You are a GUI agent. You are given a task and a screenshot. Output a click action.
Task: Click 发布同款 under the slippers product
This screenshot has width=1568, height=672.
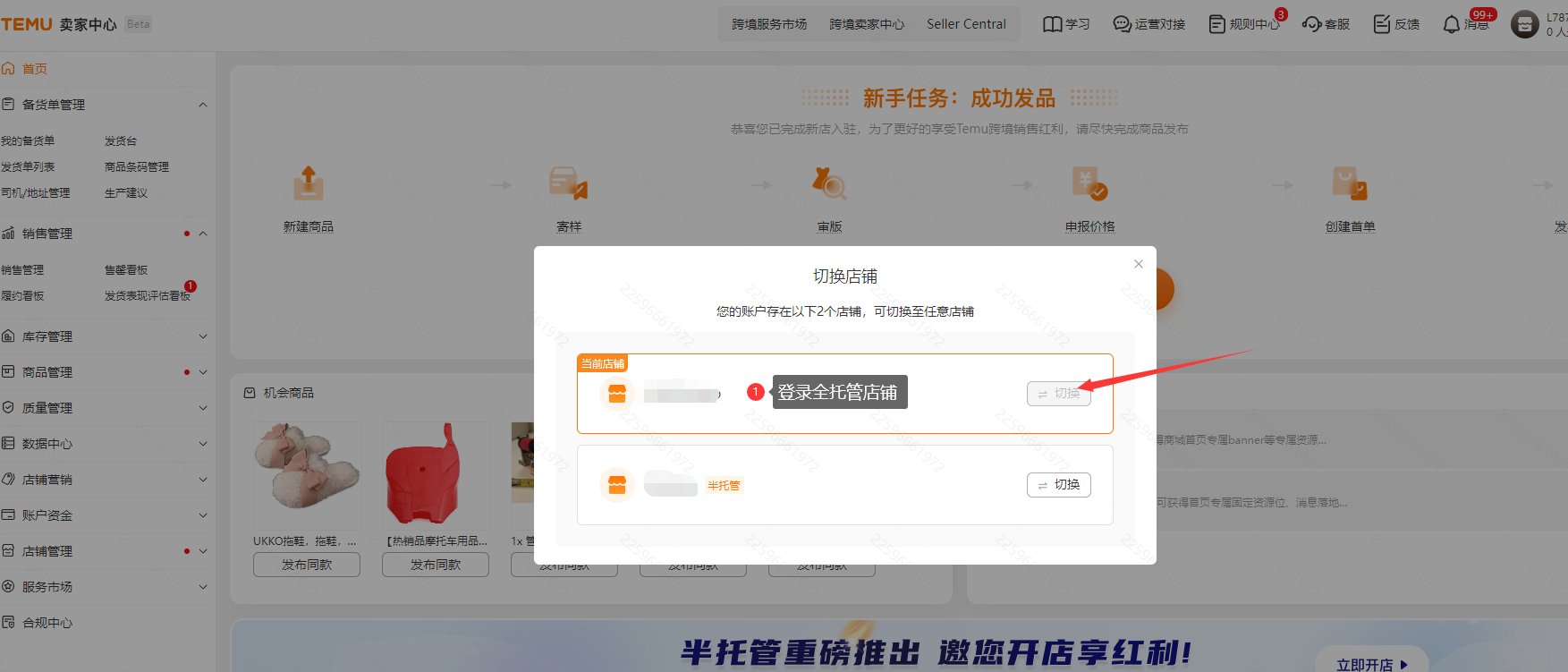click(307, 565)
